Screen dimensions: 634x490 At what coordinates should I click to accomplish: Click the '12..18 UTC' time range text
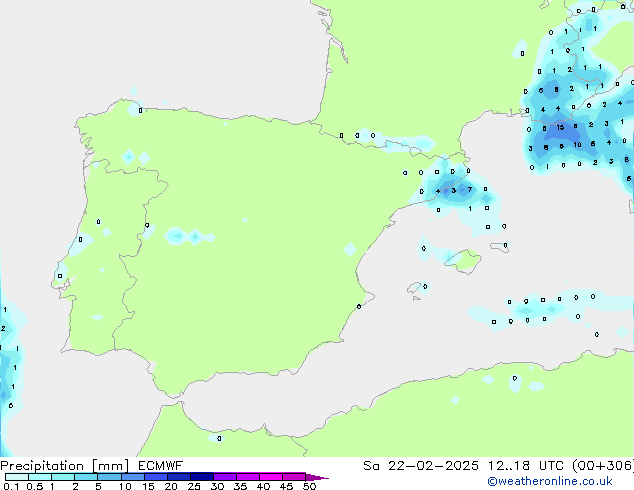525,466
